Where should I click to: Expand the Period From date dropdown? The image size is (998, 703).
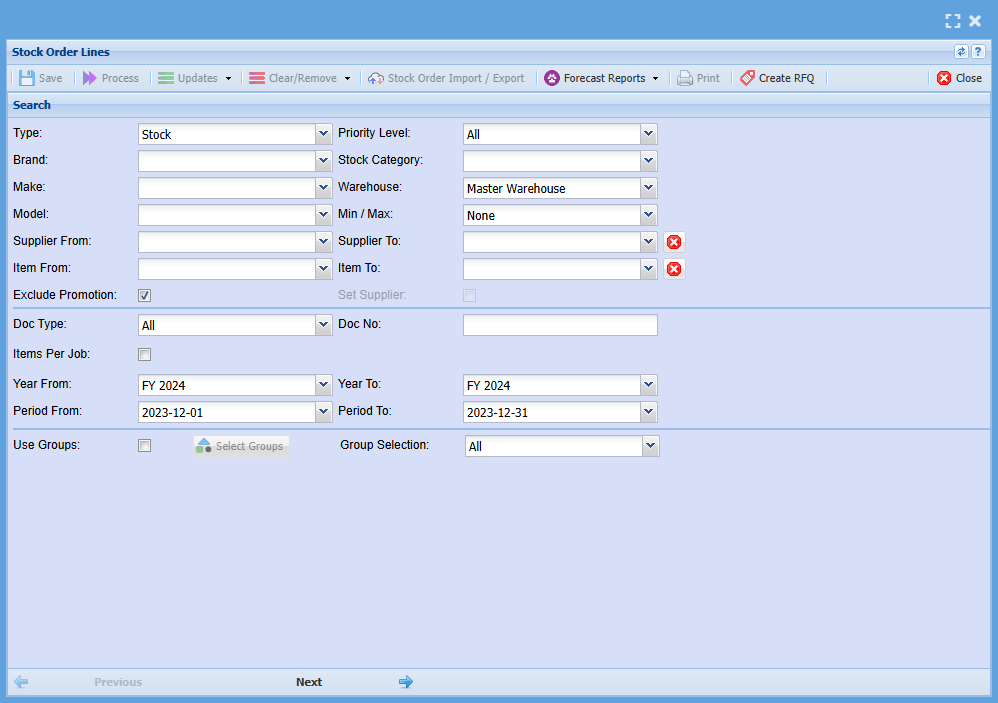323,412
